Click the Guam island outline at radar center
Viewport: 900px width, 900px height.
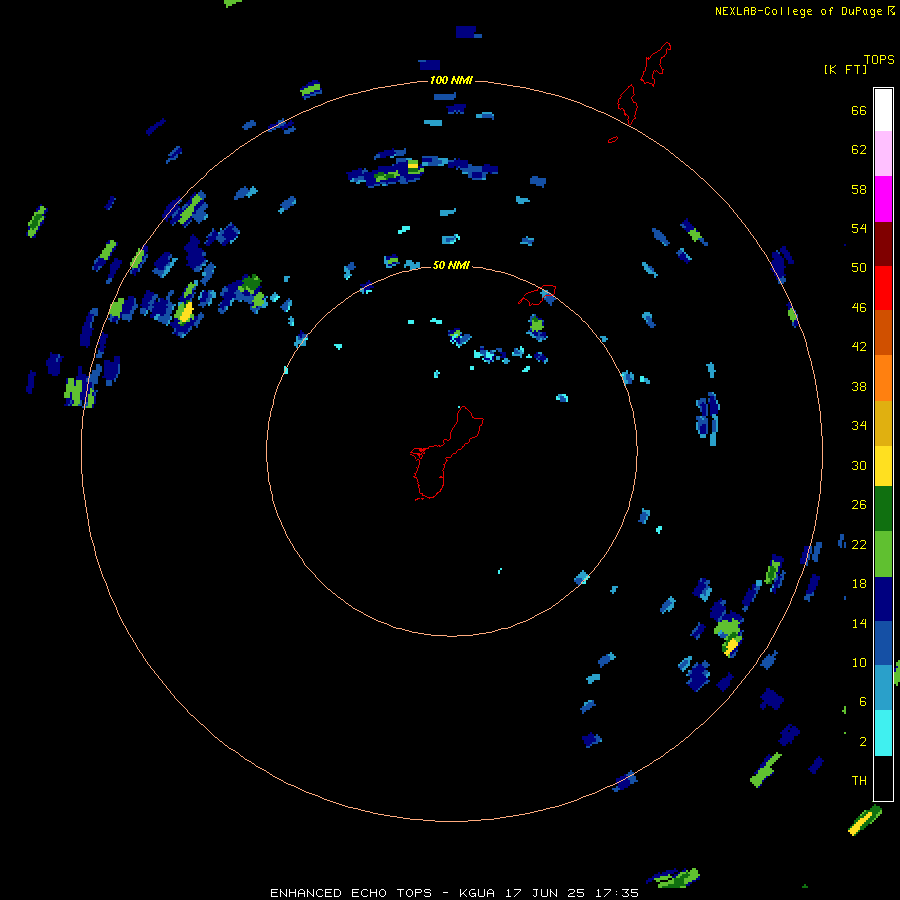coord(447,453)
